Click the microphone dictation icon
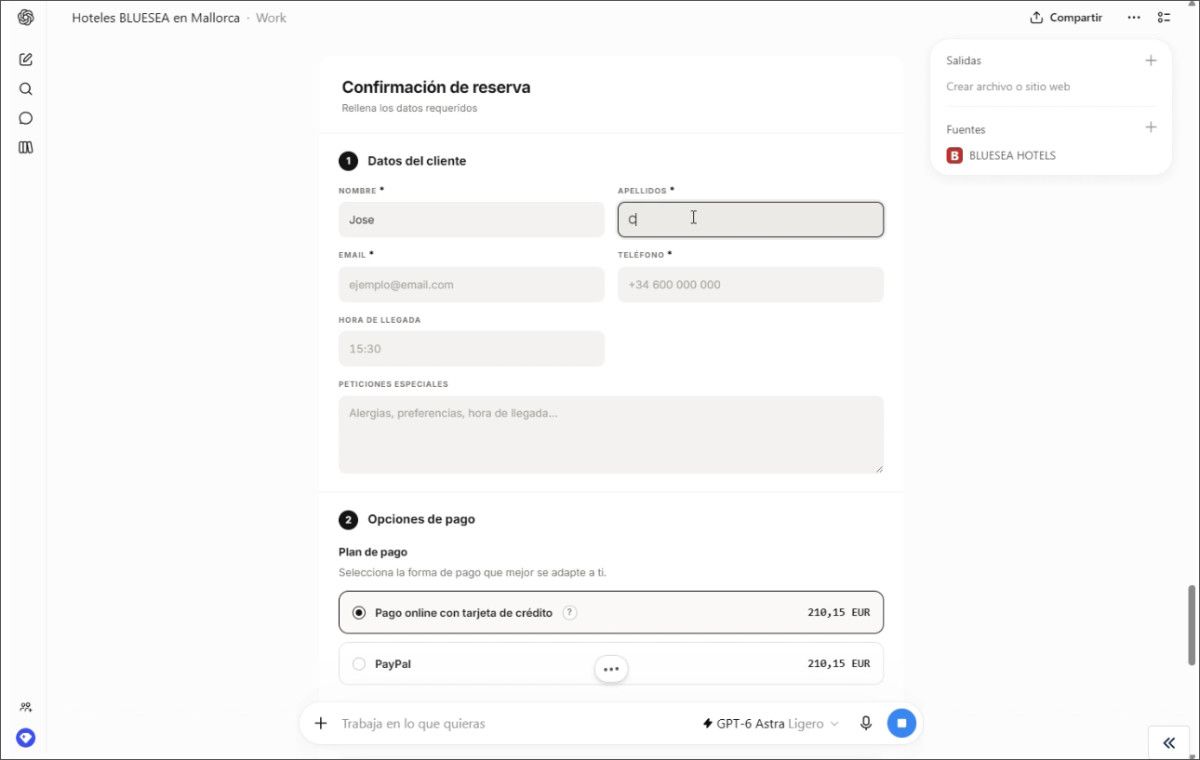1200x760 pixels. [x=866, y=723]
